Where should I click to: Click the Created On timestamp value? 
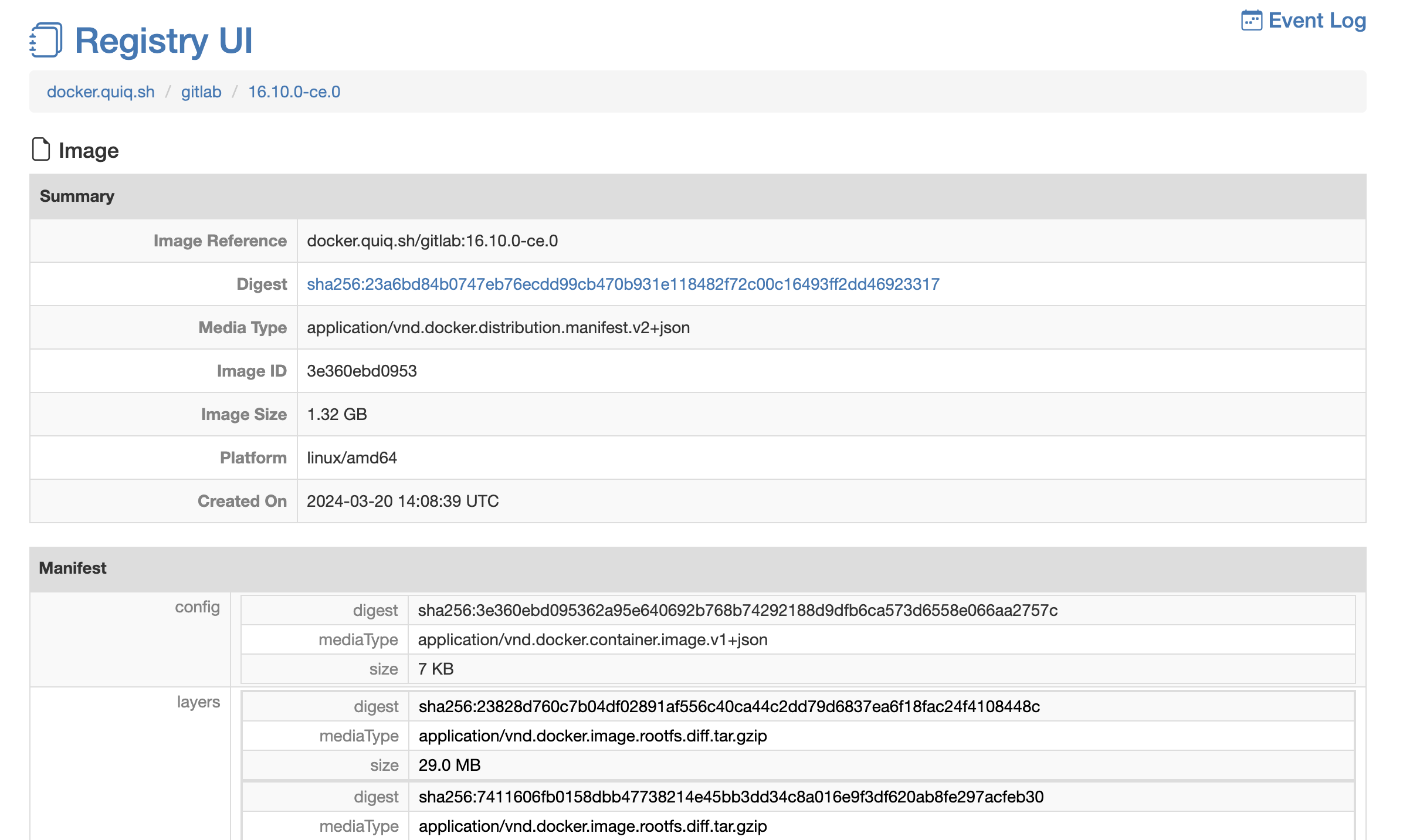pyautogui.click(x=402, y=501)
